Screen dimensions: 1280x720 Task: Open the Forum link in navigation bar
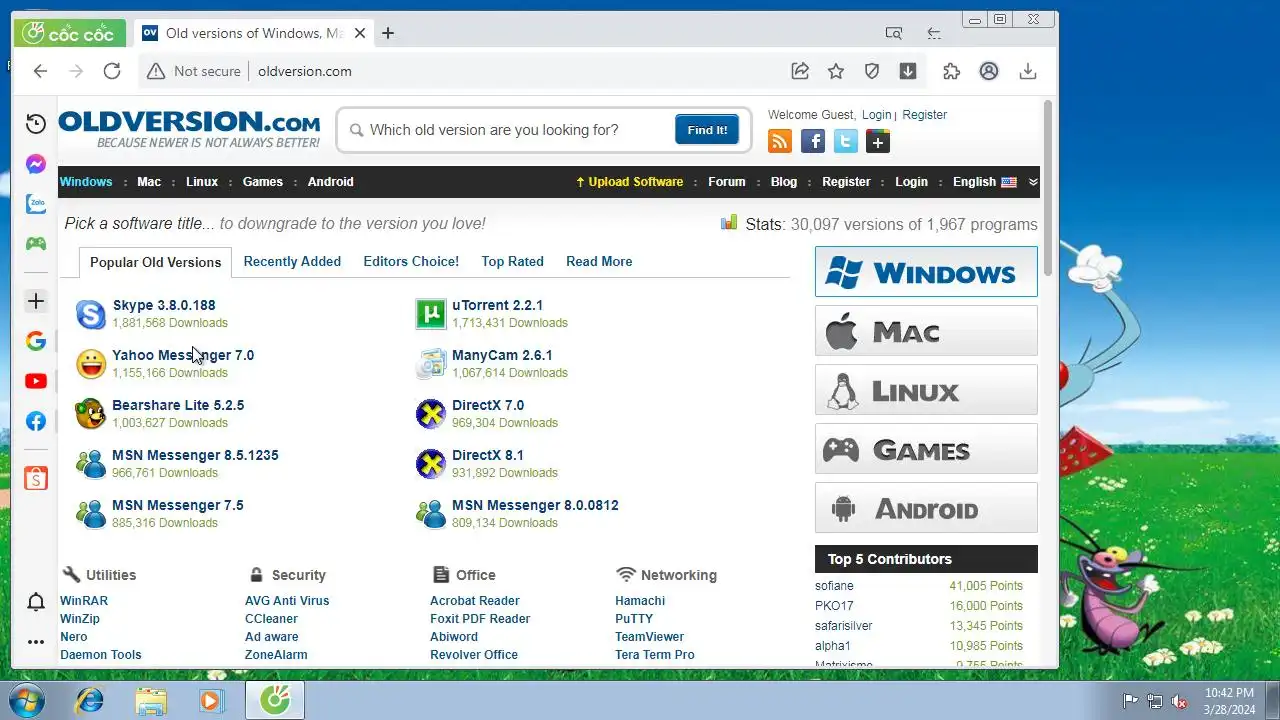click(x=727, y=182)
